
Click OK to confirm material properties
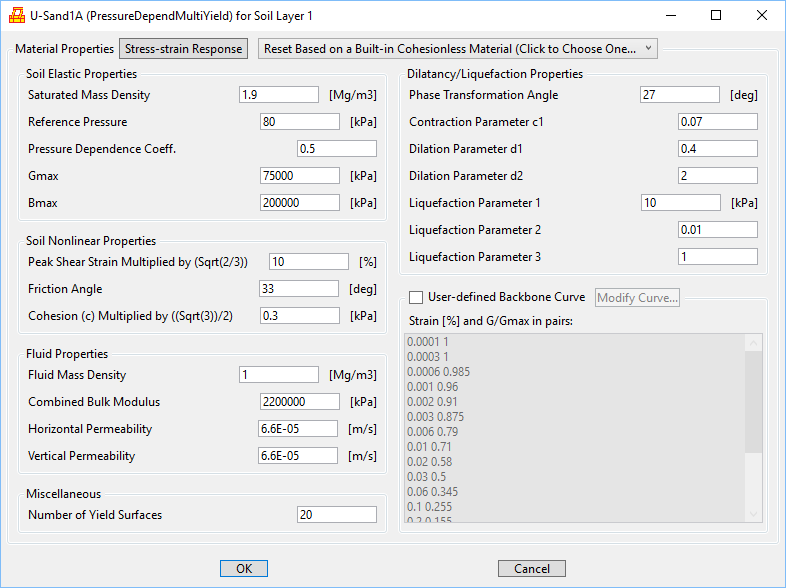click(x=244, y=568)
